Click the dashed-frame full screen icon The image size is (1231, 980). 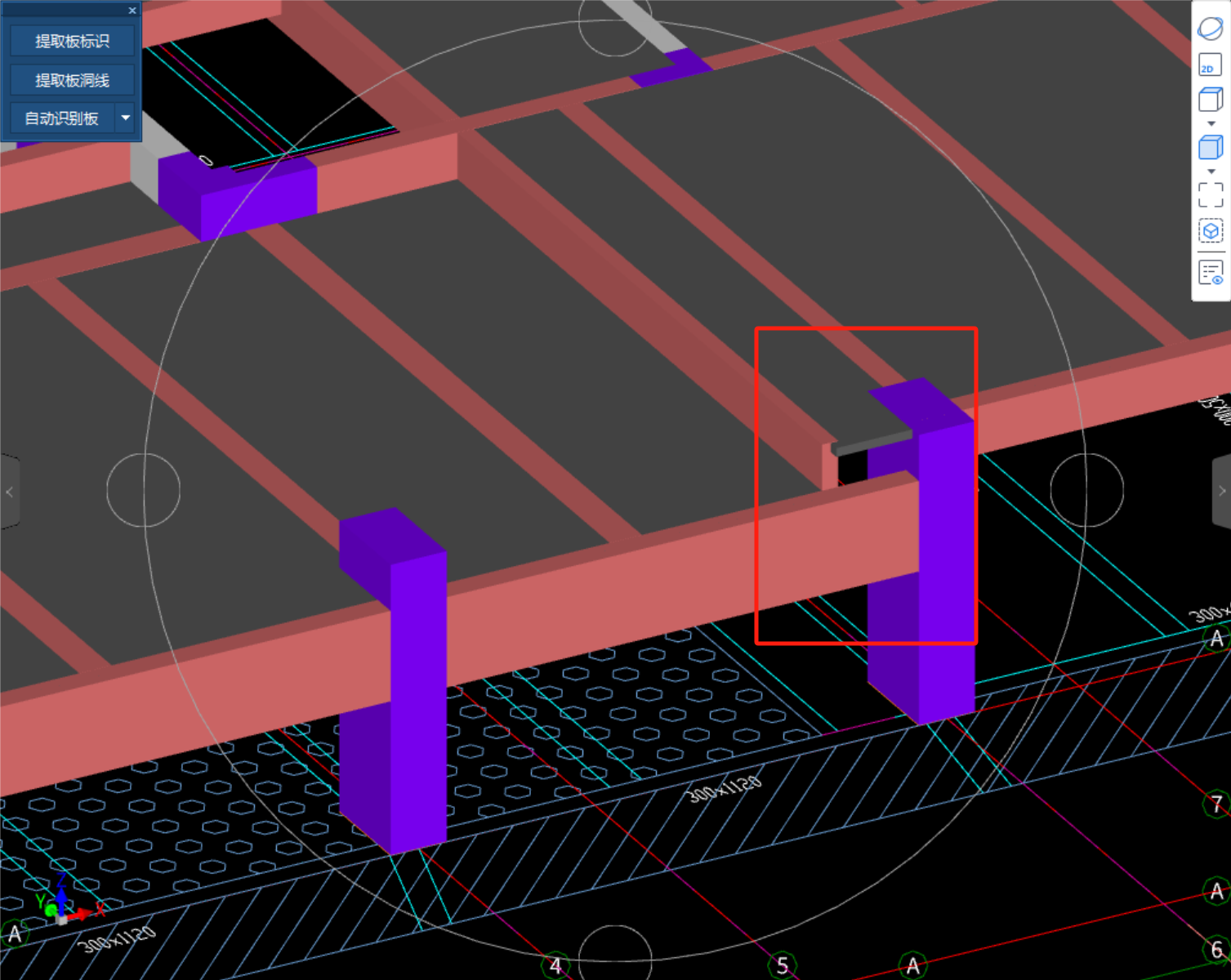(x=1211, y=195)
